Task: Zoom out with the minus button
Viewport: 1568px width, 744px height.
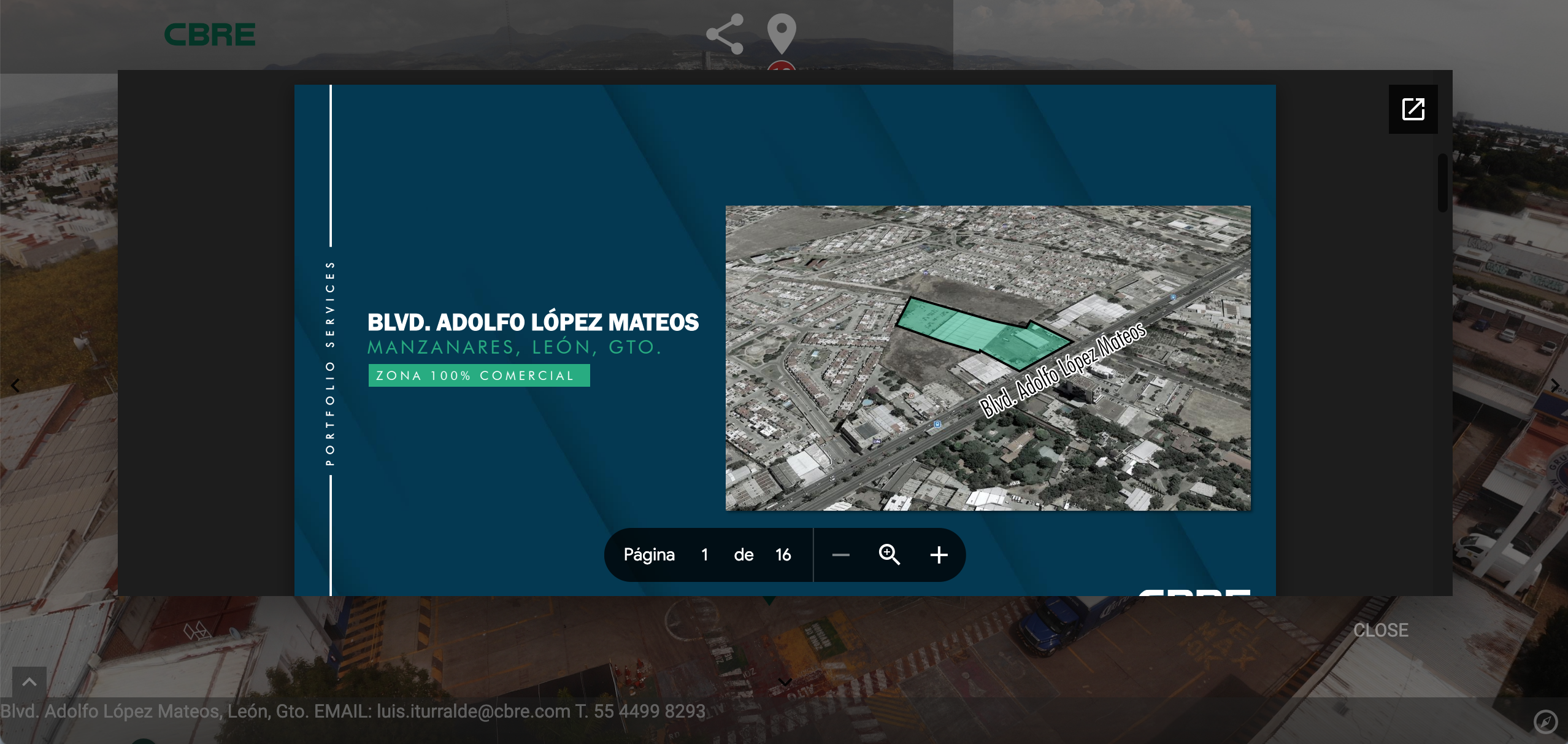Action: pos(840,555)
